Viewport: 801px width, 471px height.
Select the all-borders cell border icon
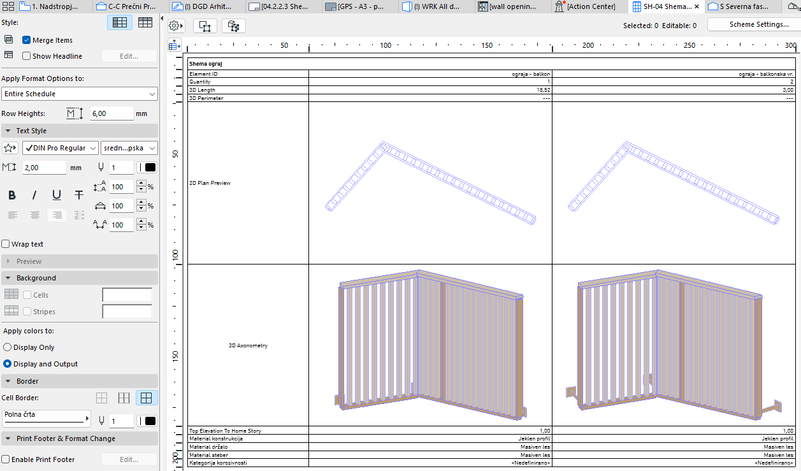[147, 398]
